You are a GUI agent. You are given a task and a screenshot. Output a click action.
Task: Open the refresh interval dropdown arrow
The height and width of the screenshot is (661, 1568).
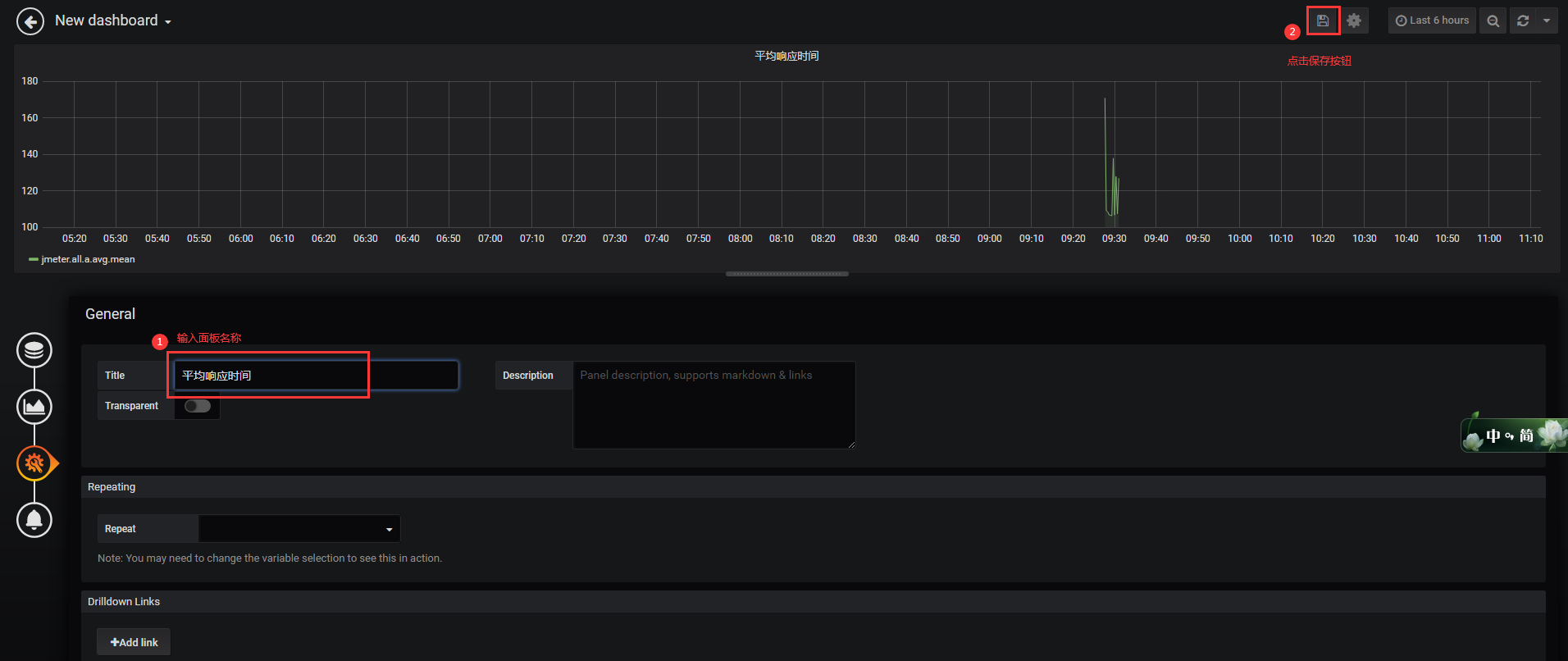tap(1547, 21)
